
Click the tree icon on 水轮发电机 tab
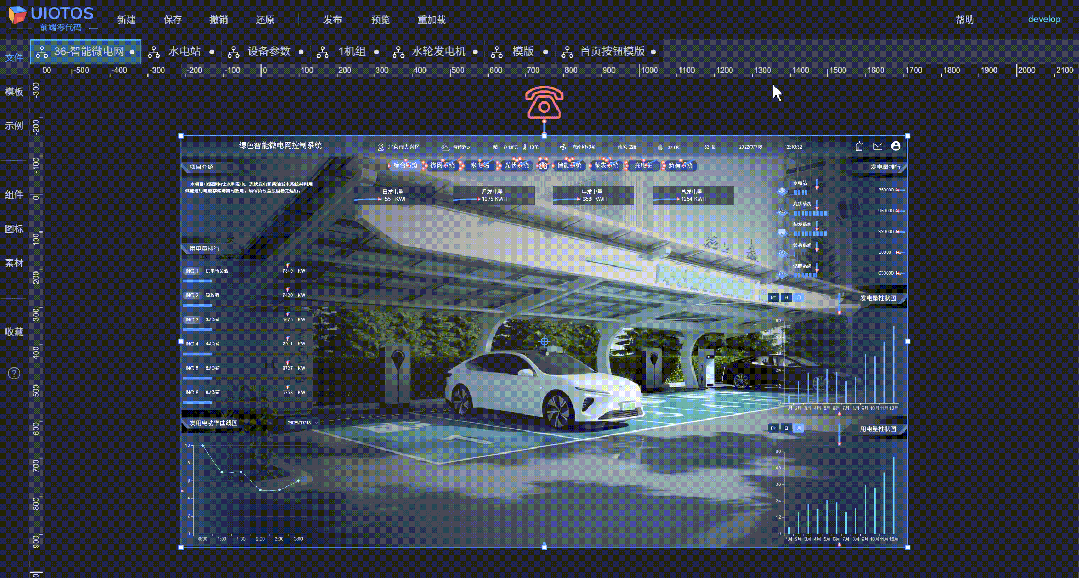click(398, 52)
